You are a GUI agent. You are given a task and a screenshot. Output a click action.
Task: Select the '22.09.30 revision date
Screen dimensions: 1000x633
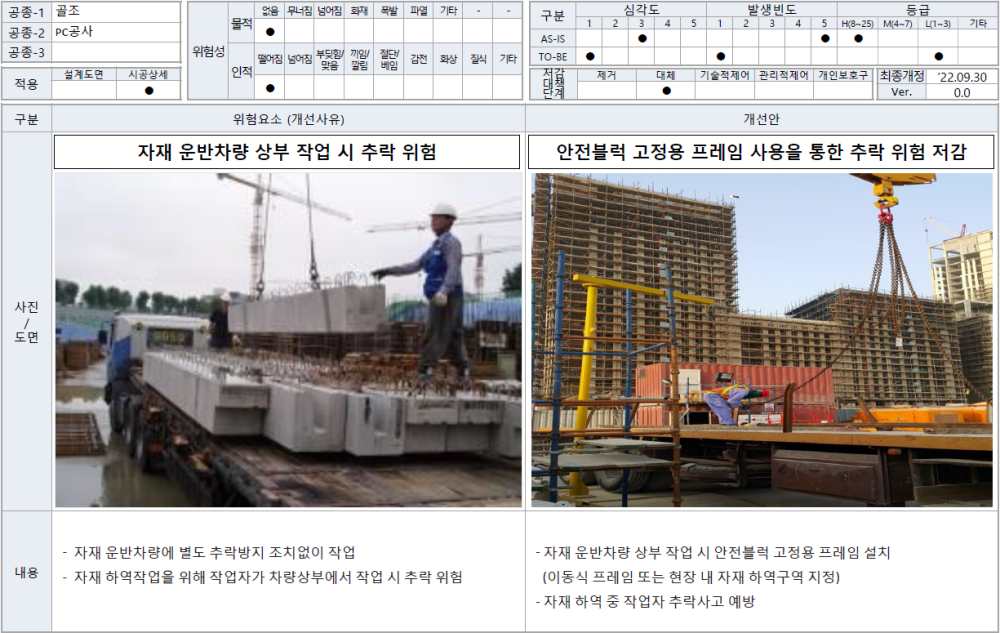962,76
